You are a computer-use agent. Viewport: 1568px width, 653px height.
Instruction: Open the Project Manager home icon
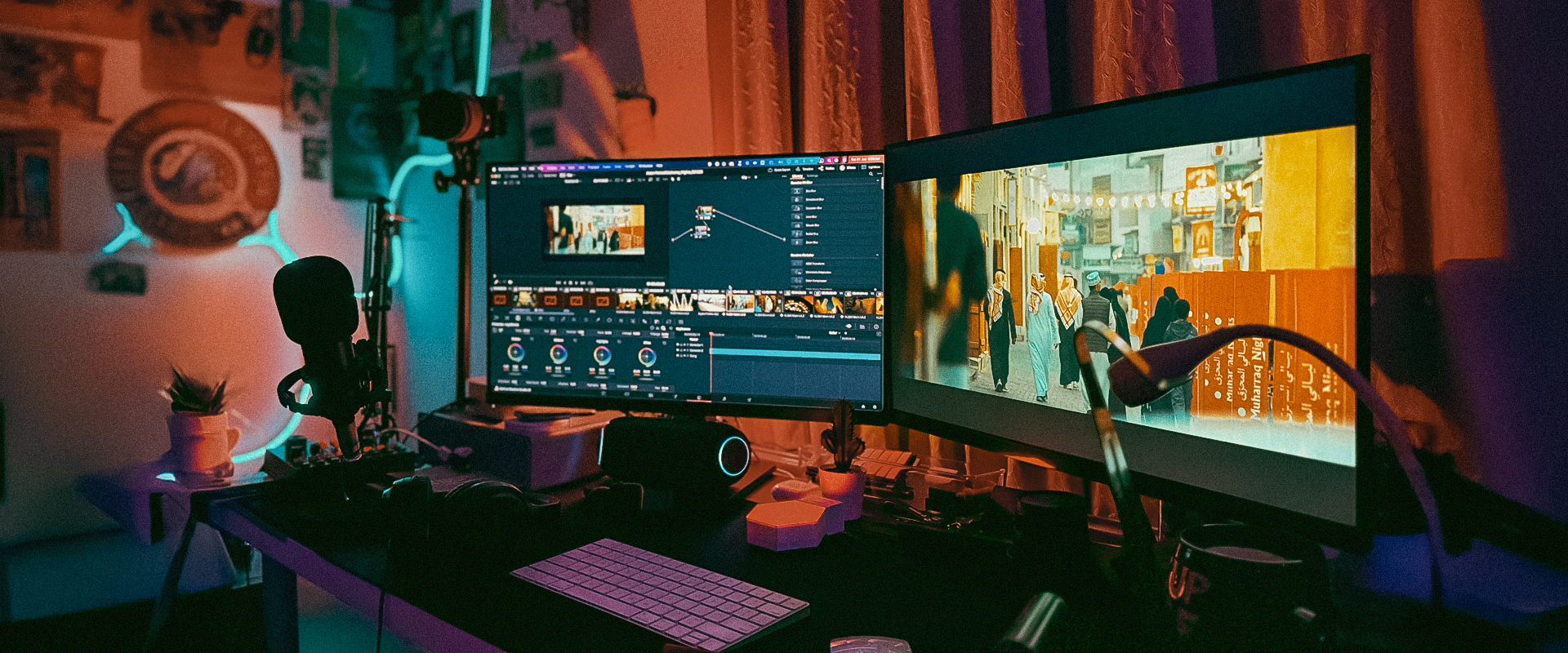[863, 406]
